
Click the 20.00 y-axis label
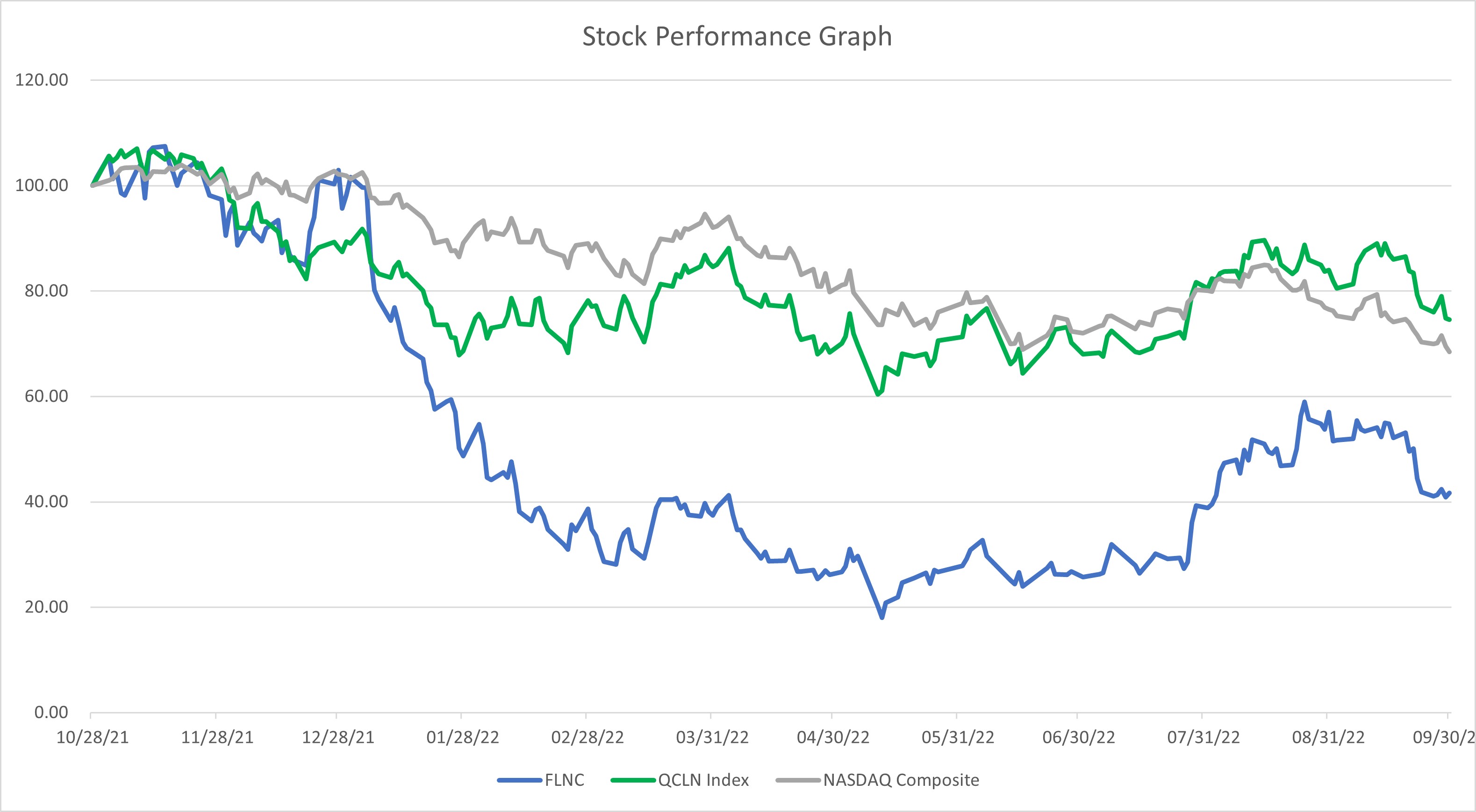(46, 606)
